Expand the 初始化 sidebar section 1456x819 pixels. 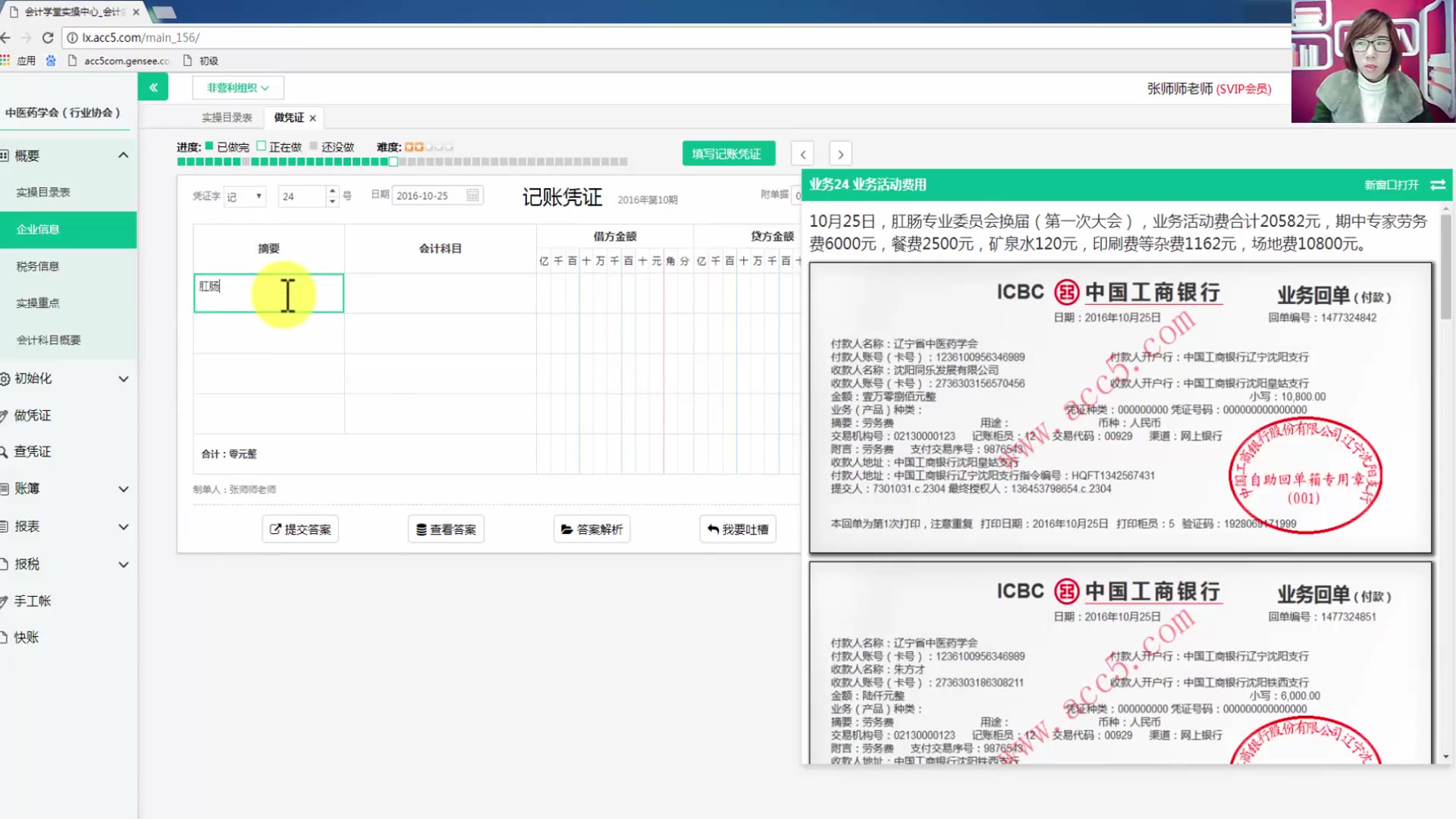(x=123, y=378)
